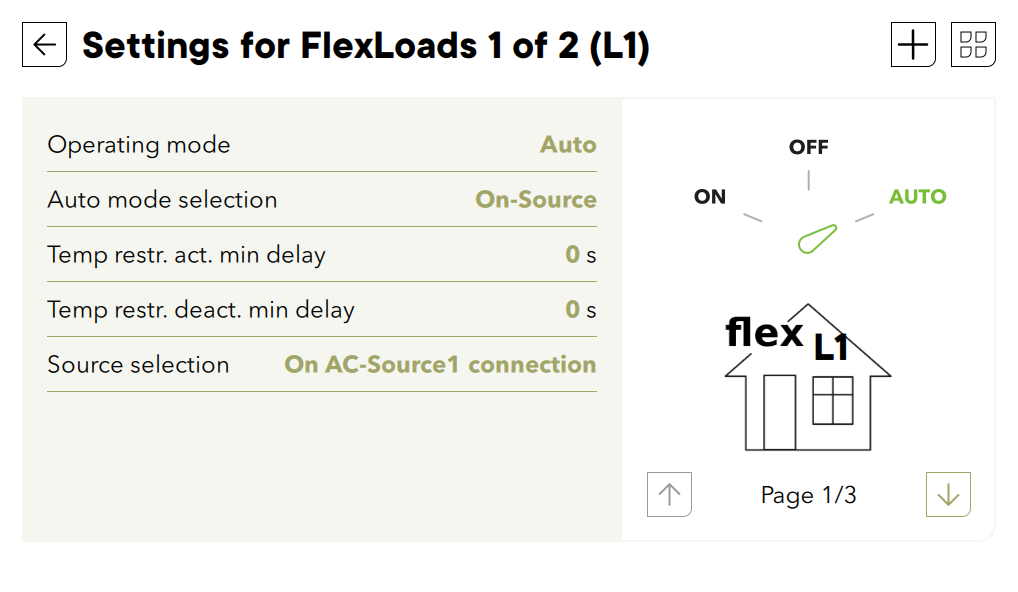Open On AC-Source1 connection selection
Image resolution: width=1018 pixels, height=592 pixels.
(x=440, y=365)
